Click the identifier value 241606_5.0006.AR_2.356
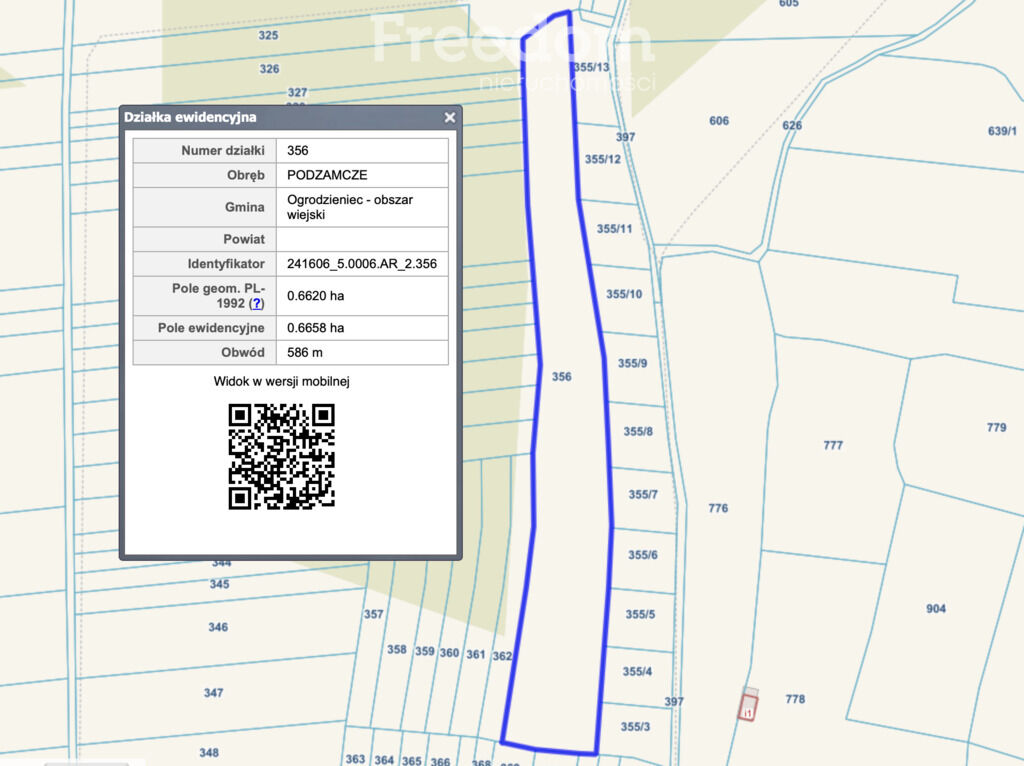The width and height of the screenshot is (1024, 766). tap(361, 264)
